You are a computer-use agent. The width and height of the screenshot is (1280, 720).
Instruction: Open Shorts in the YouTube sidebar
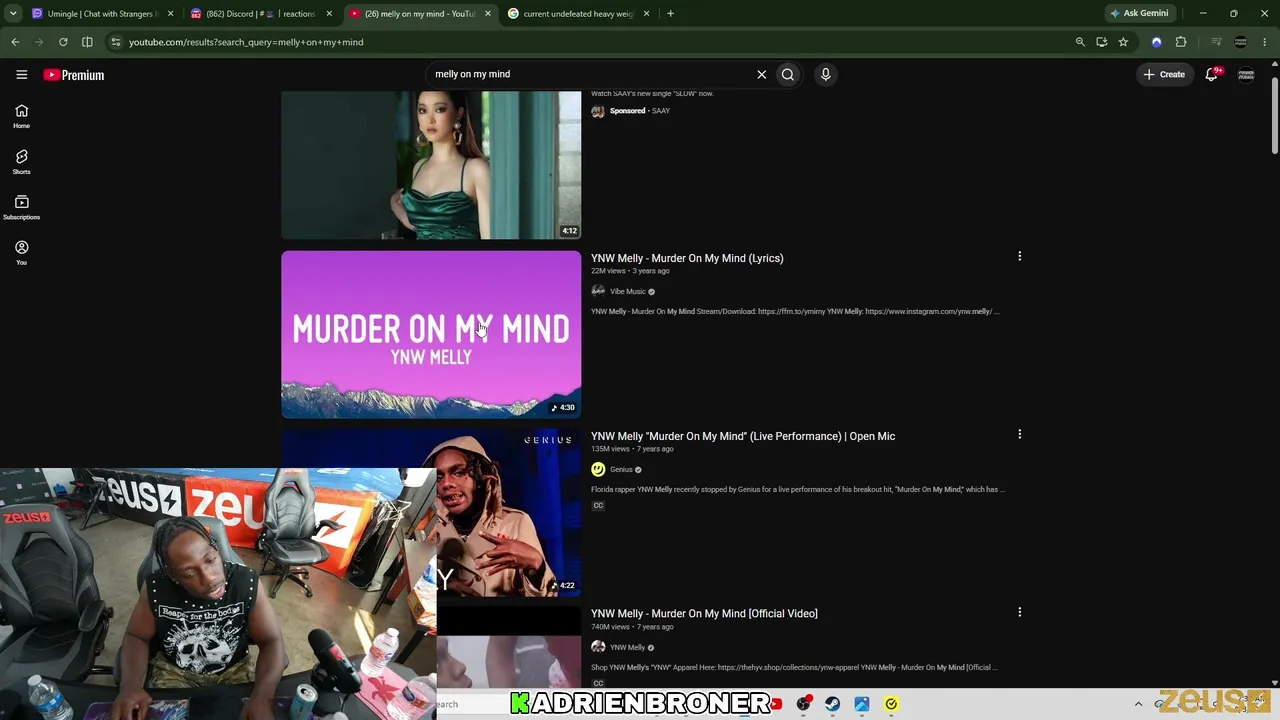[21, 162]
